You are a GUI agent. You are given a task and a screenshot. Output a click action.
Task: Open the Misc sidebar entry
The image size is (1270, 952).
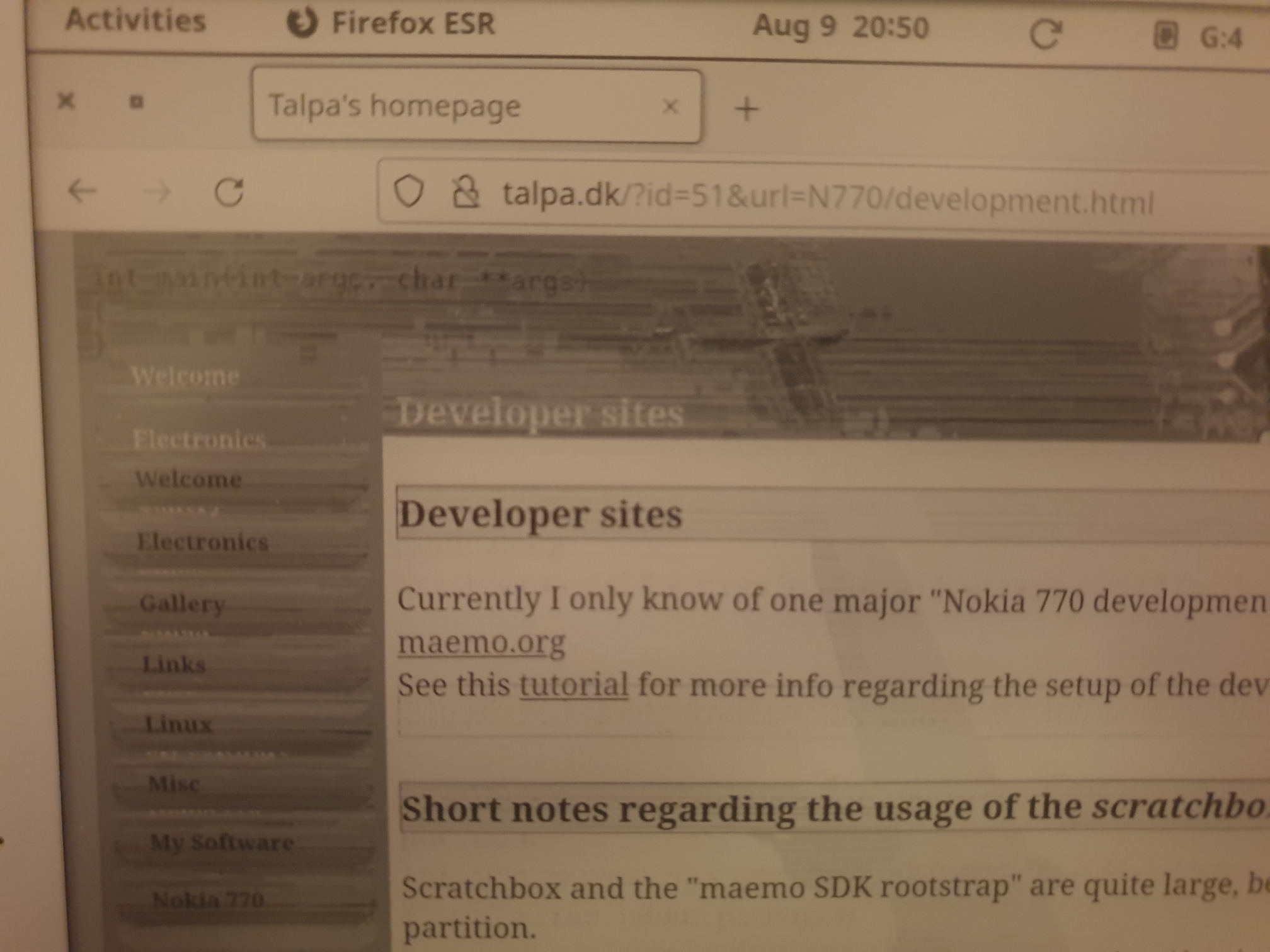coord(174,784)
